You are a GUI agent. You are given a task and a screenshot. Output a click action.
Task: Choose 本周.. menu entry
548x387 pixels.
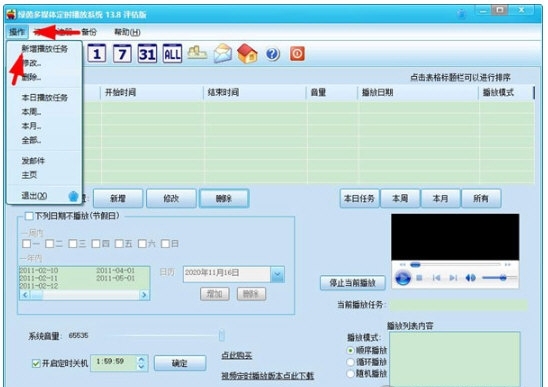click(x=44, y=112)
